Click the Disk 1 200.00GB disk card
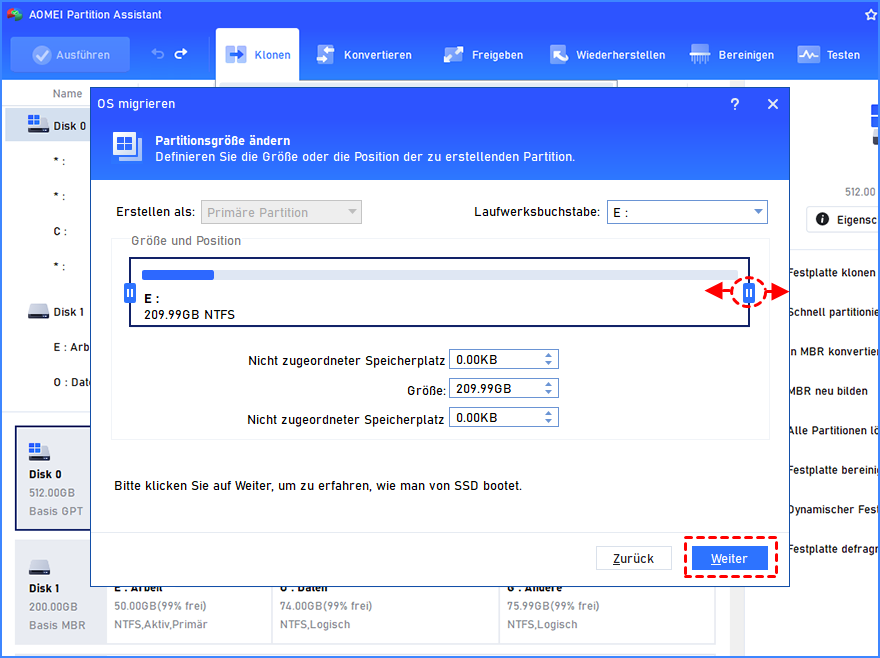 pos(53,592)
